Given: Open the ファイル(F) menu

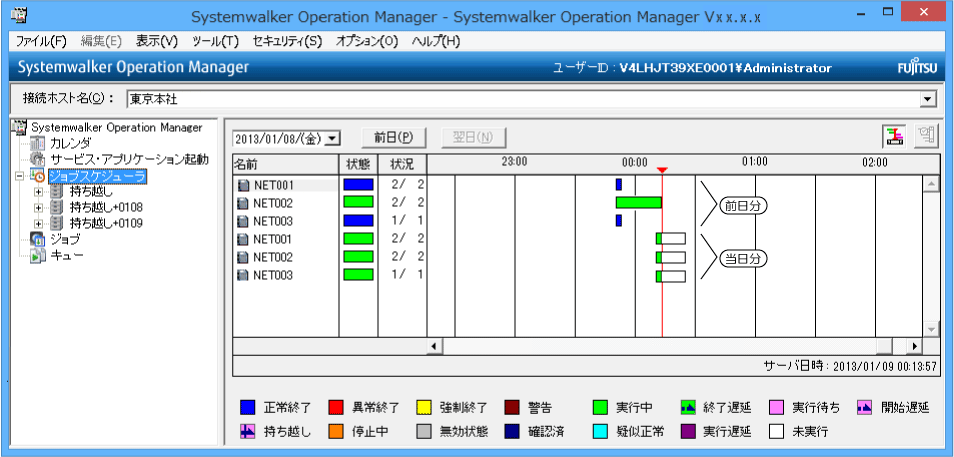Looking at the screenshot, I should pos(41,41).
